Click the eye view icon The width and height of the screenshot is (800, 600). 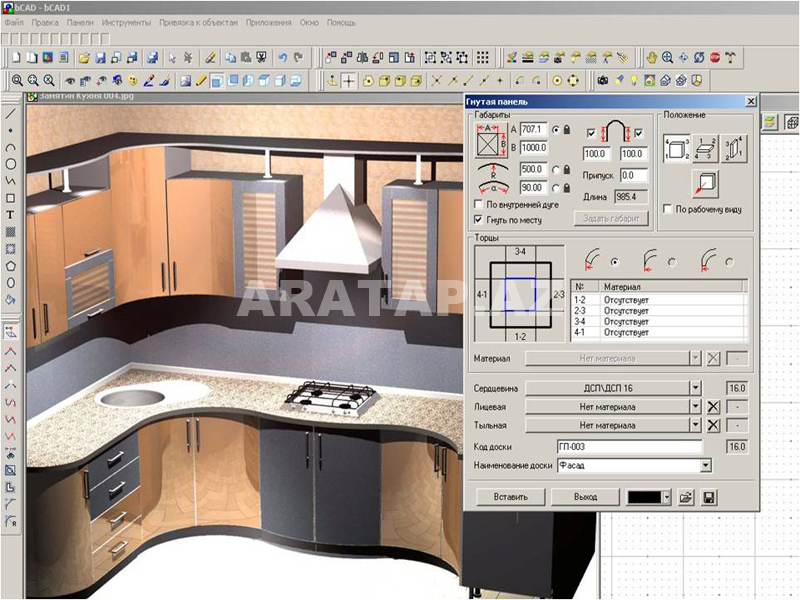pyautogui.click(x=70, y=81)
